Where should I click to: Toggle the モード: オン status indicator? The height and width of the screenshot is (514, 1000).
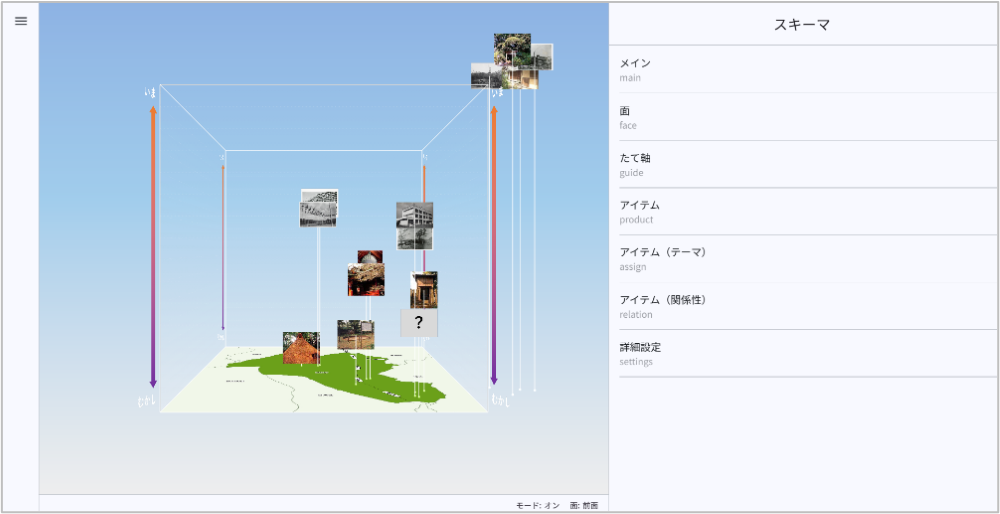pyautogui.click(x=538, y=506)
